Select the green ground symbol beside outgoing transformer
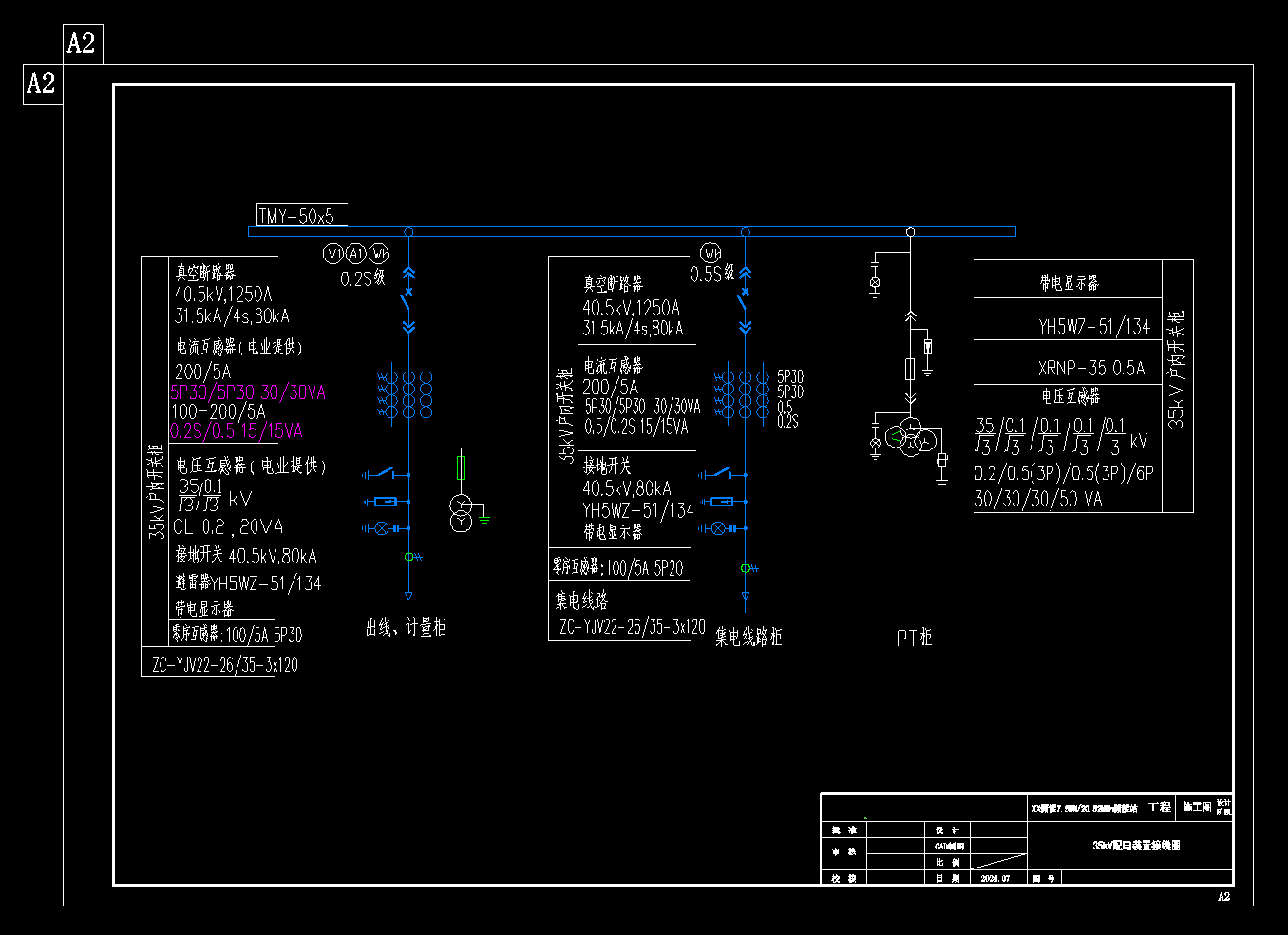 point(484,519)
